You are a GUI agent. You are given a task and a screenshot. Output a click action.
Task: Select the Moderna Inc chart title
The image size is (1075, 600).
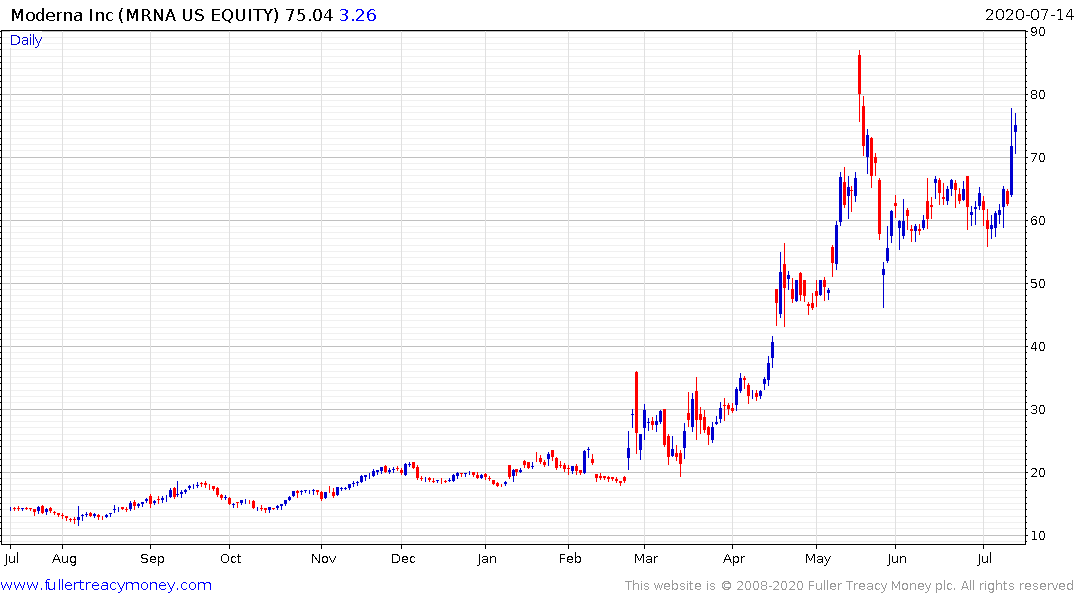[145, 15]
